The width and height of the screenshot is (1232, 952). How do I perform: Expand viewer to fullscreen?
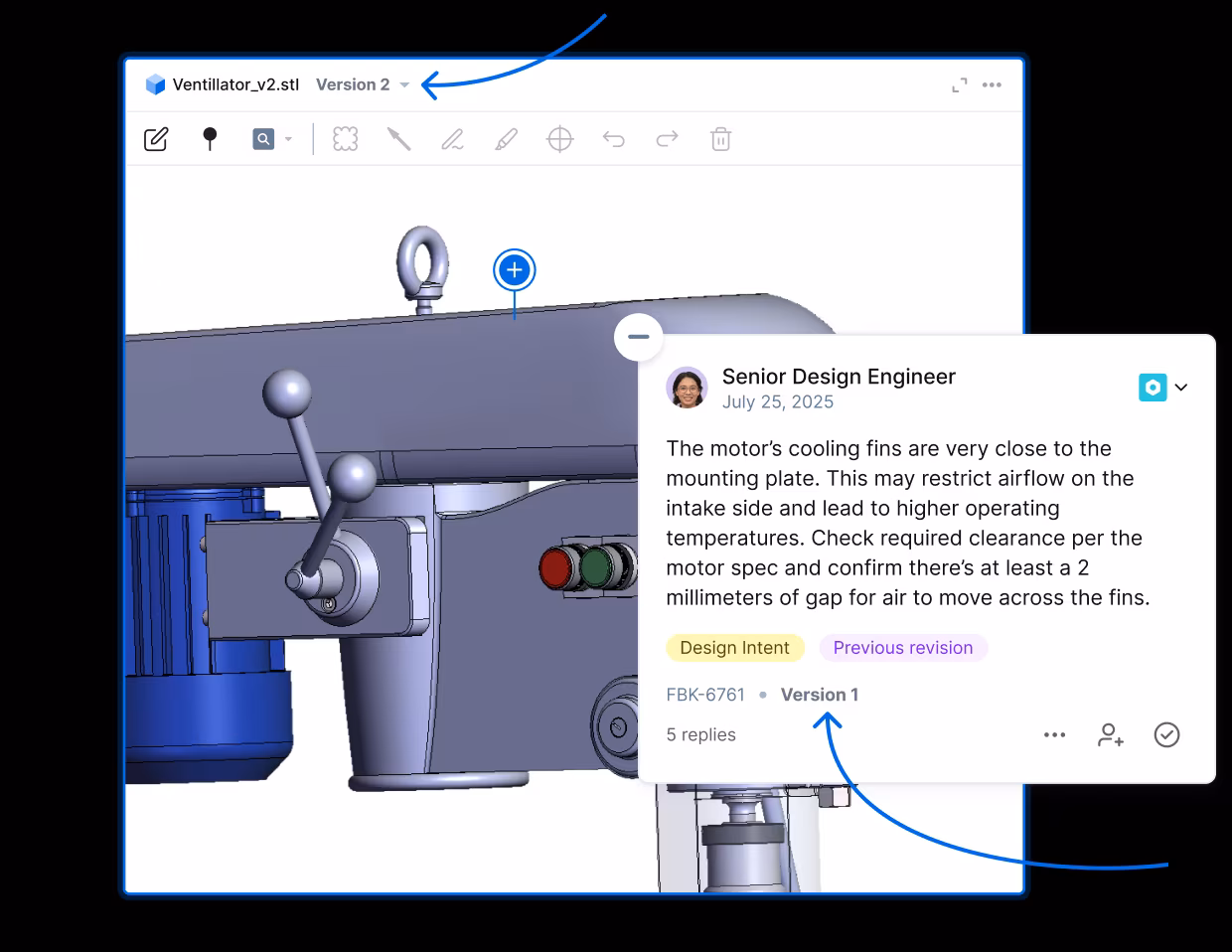click(958, 86)
